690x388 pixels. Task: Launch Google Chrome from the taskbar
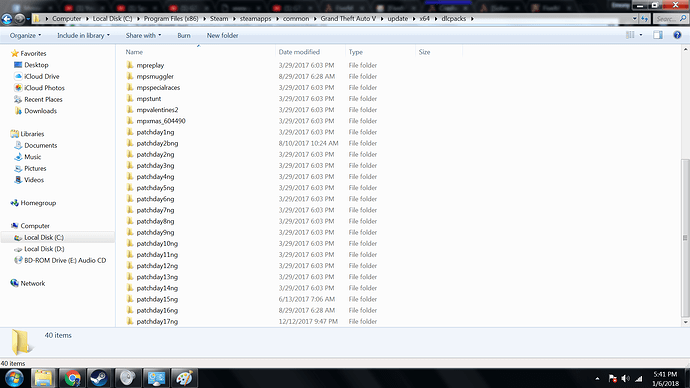coord(72,378)
